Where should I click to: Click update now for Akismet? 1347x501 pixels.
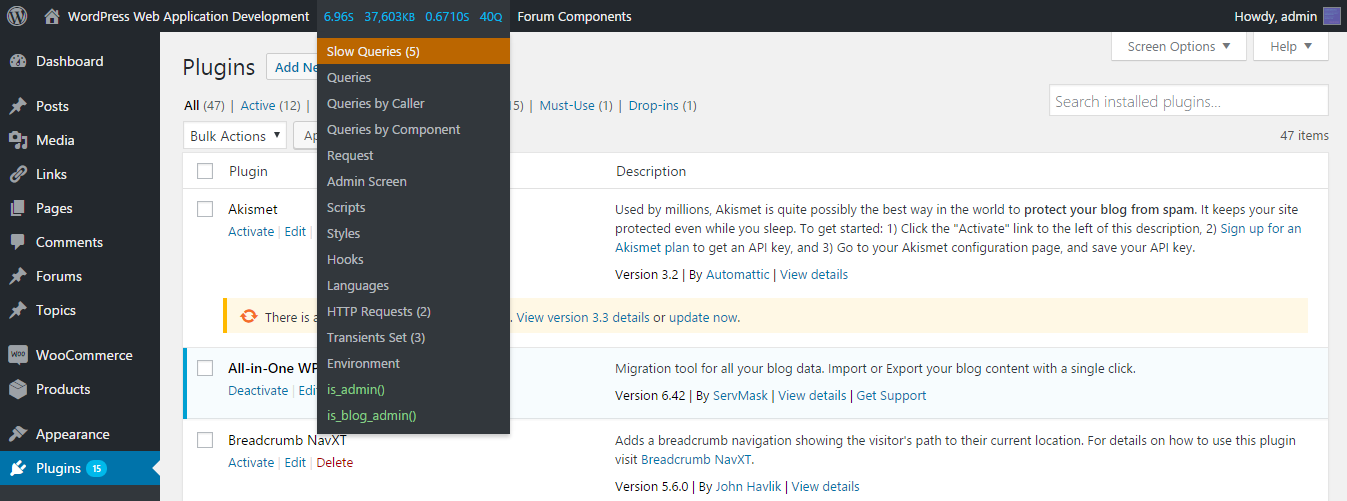[703, 317]
